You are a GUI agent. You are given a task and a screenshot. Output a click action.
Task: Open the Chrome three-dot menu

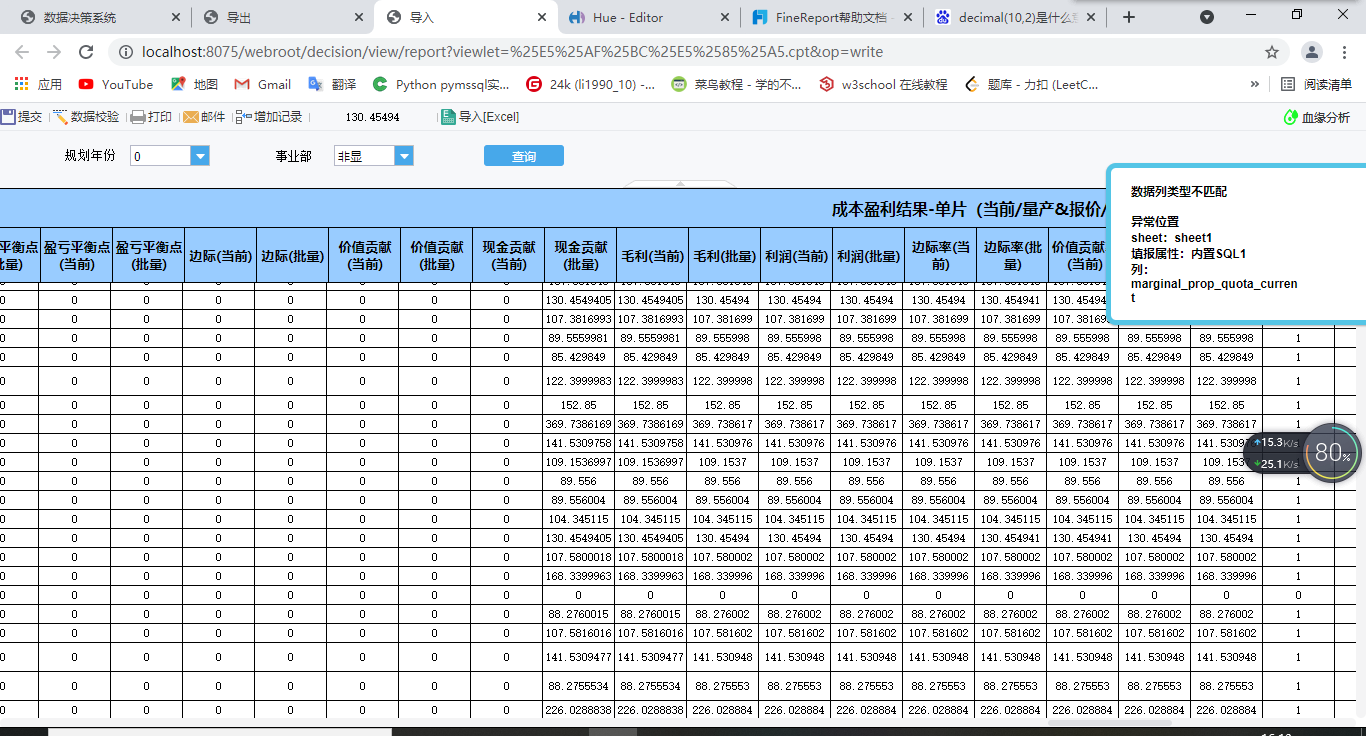(x=1345, y=52)
